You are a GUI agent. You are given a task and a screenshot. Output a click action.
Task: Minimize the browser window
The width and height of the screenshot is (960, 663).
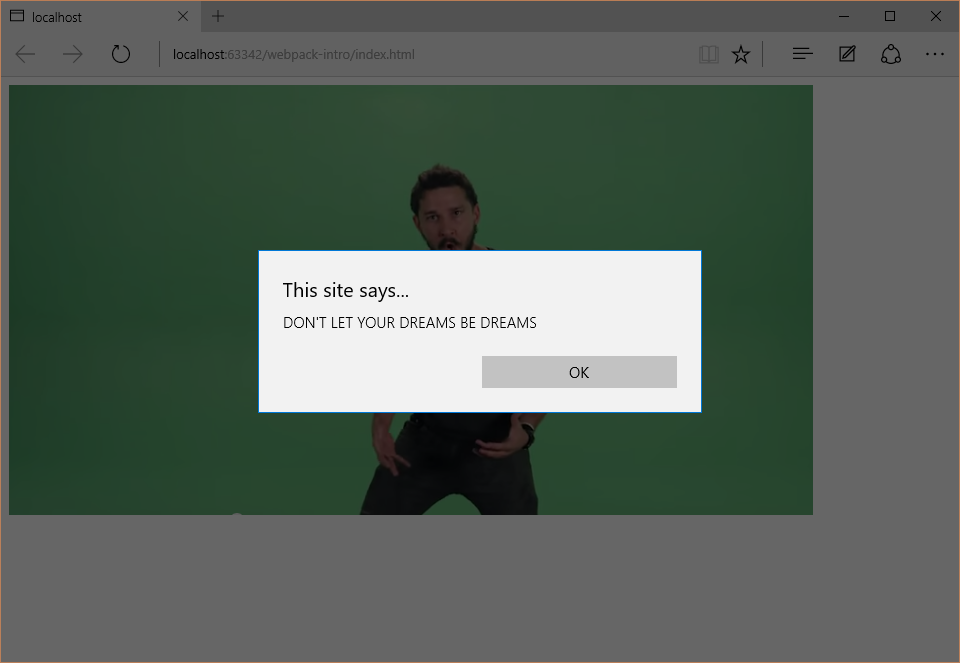click(844, 17)
